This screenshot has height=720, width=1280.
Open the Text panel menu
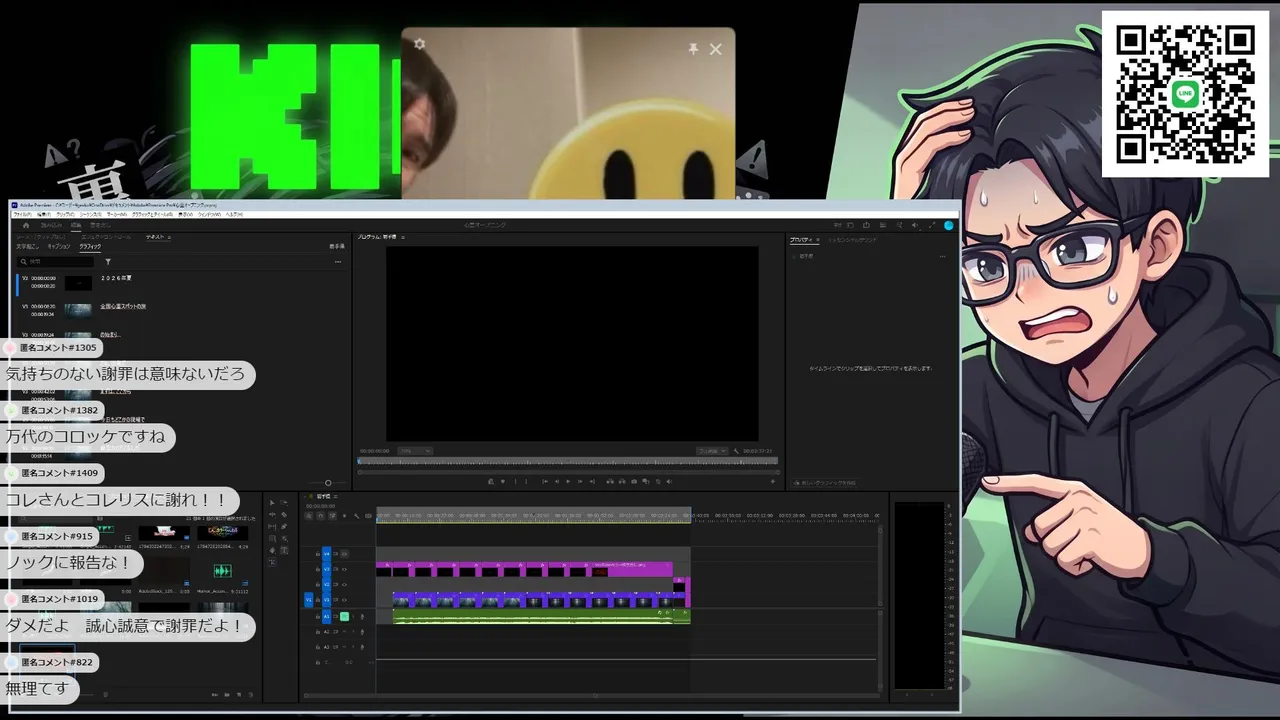pos(169,237)
